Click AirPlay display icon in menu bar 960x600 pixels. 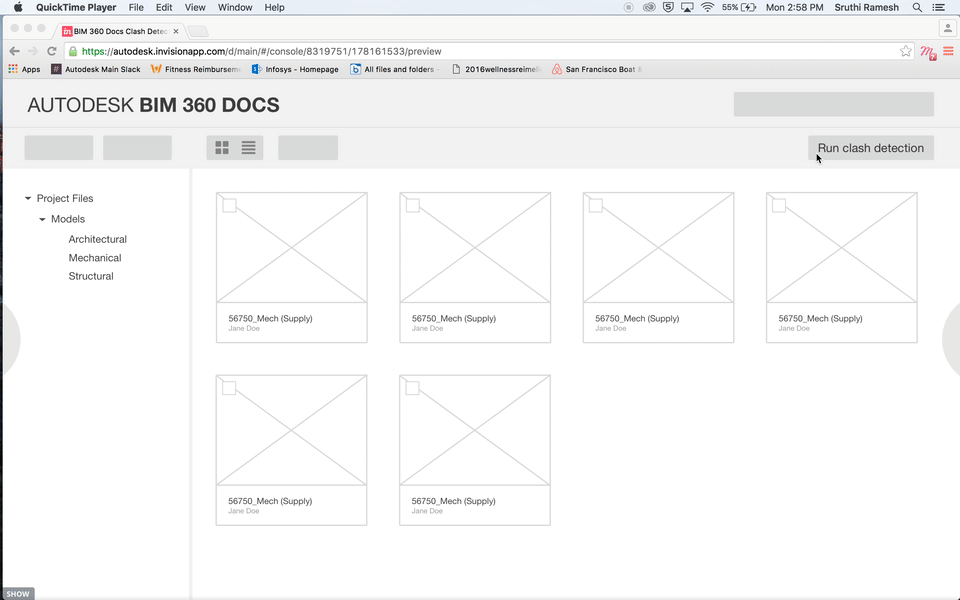coord(688,7)
